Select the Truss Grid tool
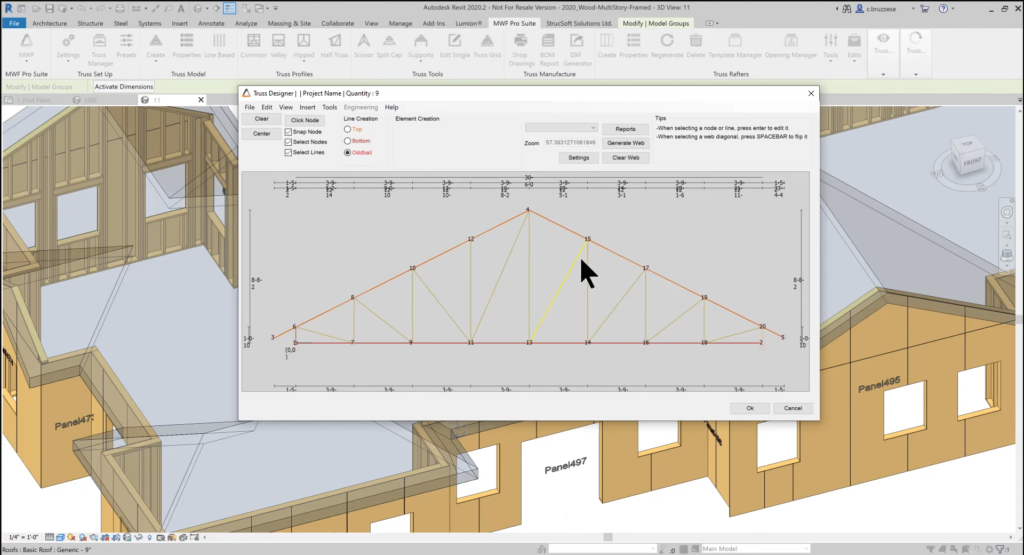1024x555 pixels. 487,46
